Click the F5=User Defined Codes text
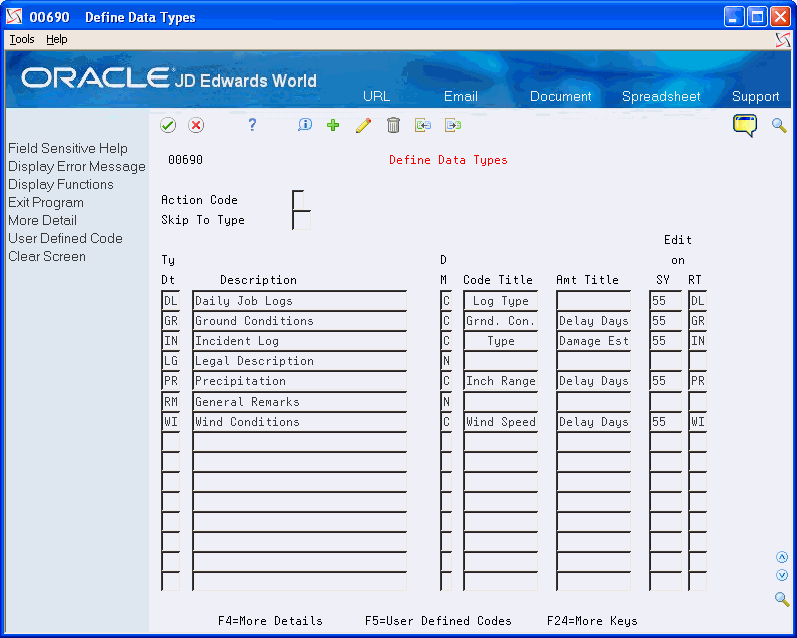The height and width of the screenshot is (638, 797). click(x=438, y=621)
